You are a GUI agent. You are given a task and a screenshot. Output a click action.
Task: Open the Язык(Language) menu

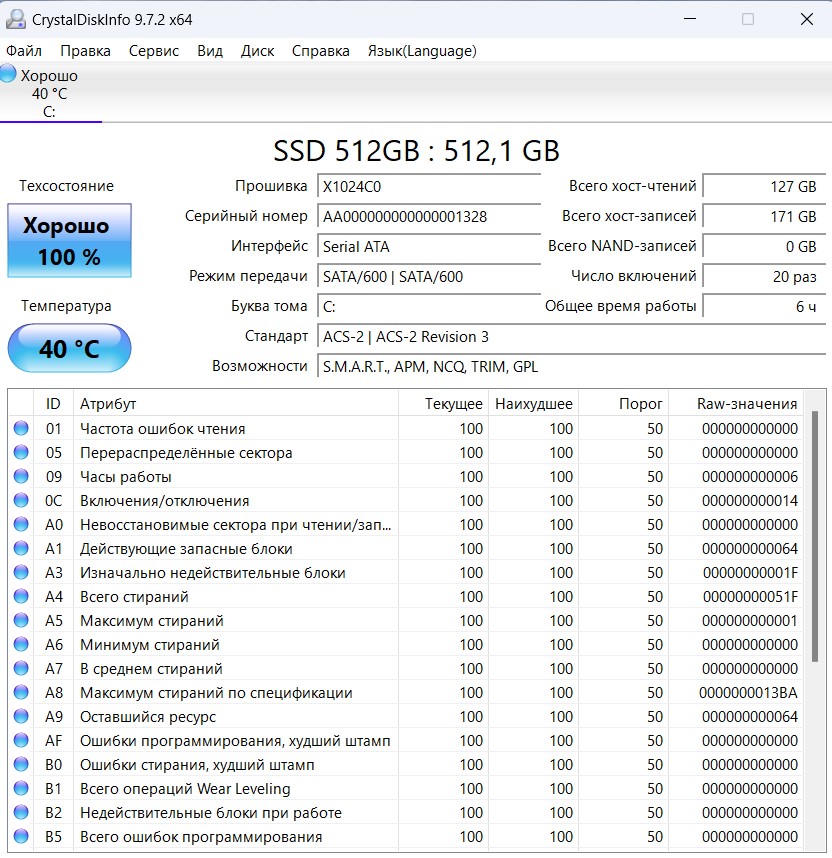[x=421, y=50]
